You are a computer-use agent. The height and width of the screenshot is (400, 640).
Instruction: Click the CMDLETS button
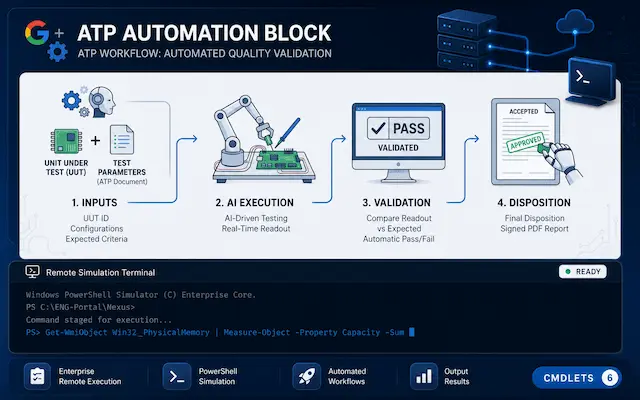click(577, 378)
